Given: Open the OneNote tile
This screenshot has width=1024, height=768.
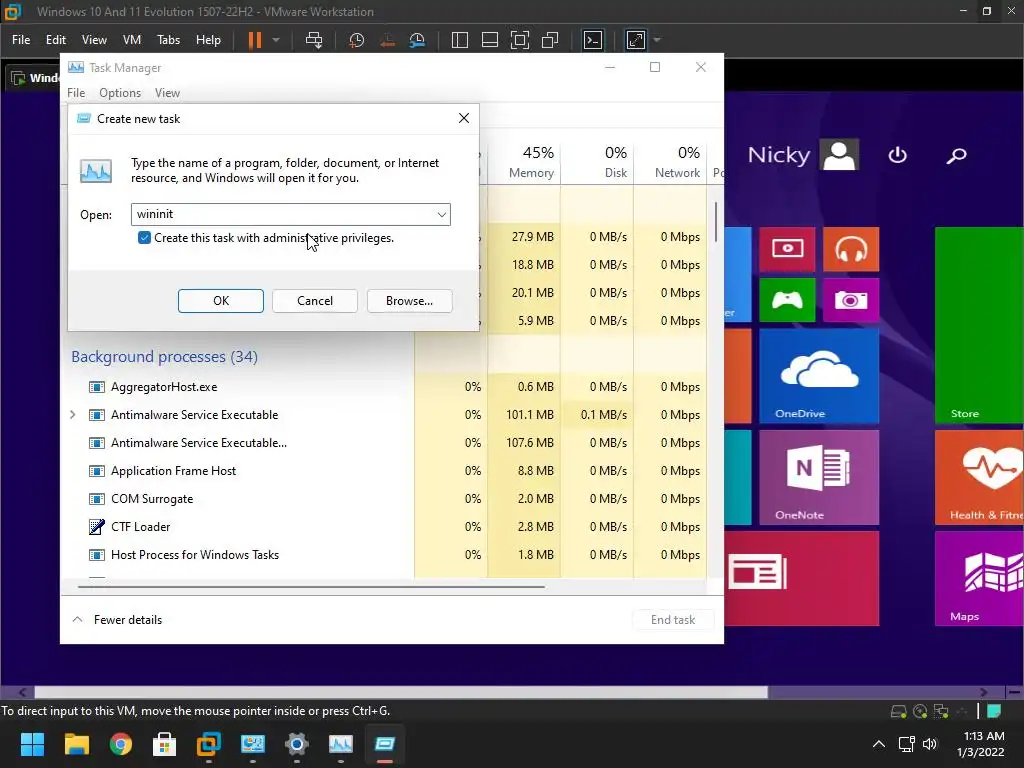Looking at the screenshot, I should point(819,477).
